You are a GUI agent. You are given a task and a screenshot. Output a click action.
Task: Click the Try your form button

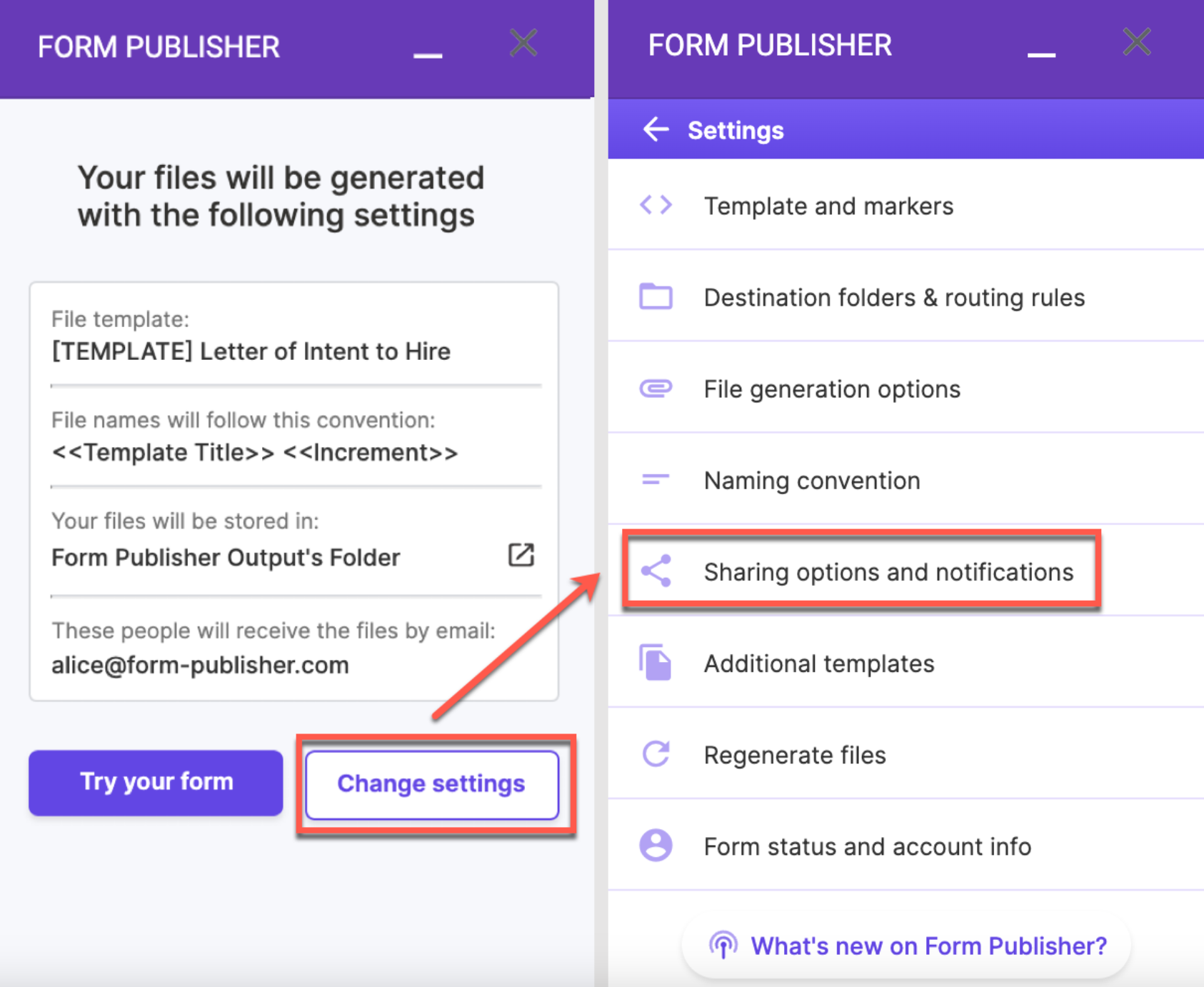click(156, 782)
